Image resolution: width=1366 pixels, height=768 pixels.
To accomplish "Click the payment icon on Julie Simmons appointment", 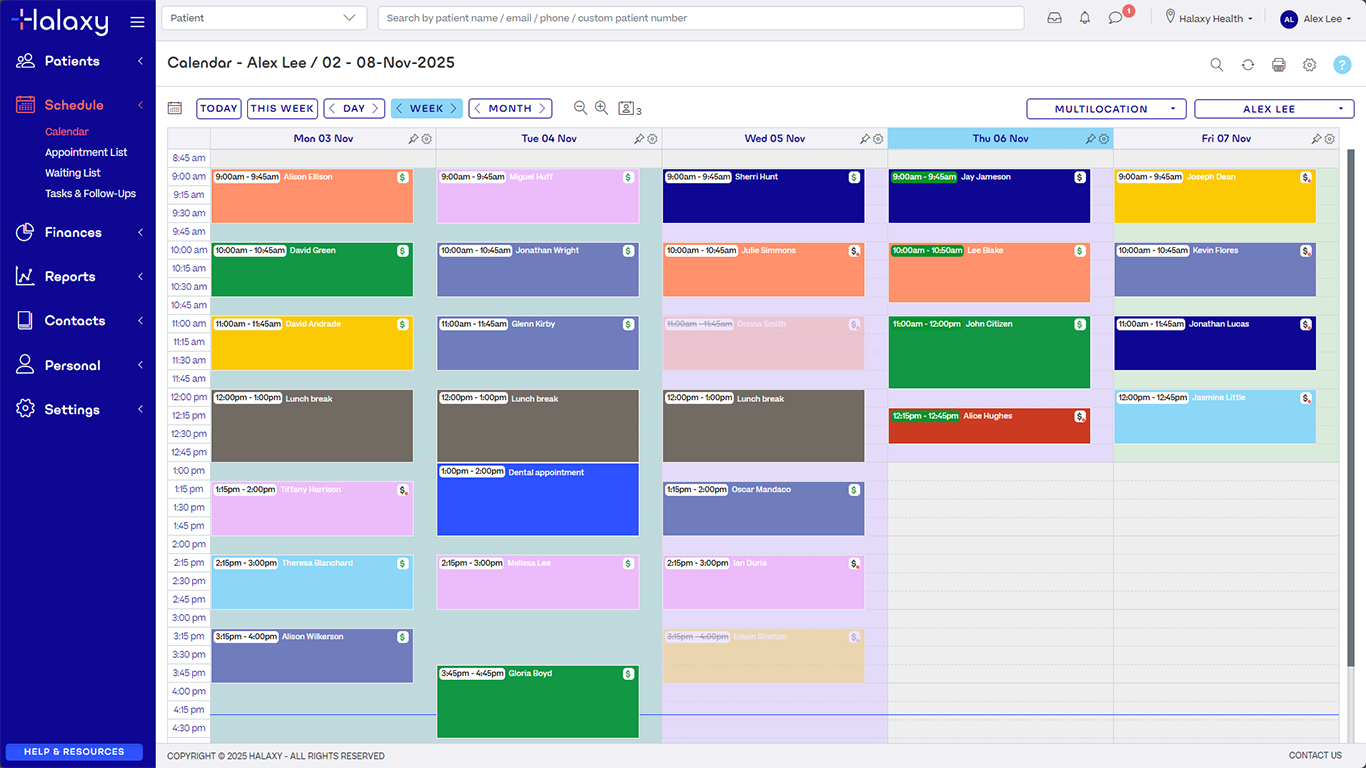I will coord(855,251).
